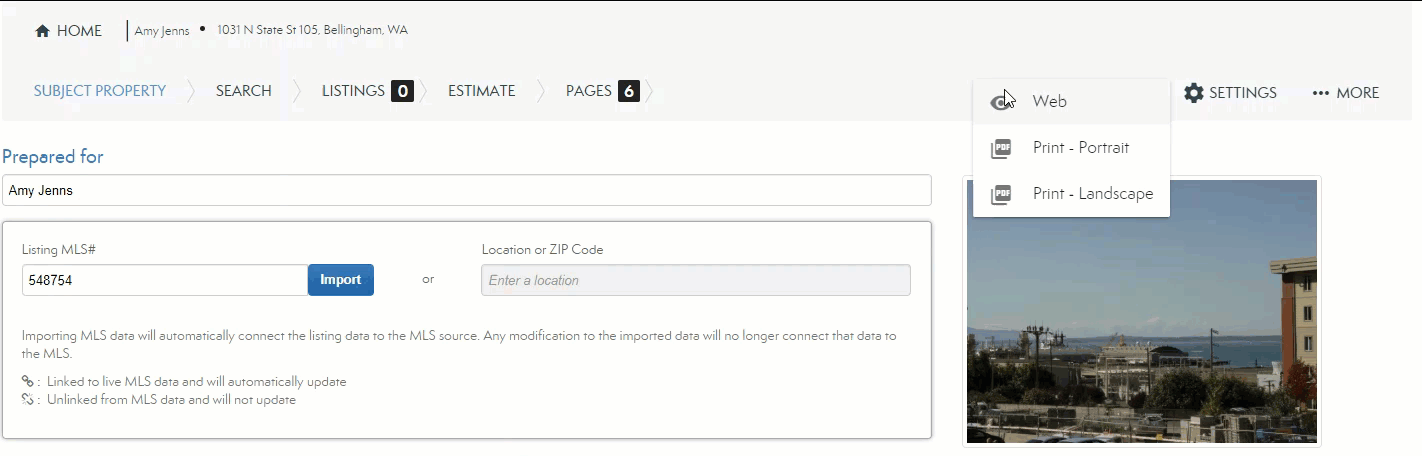The height and width of the screenshot is (456, 1422).
Task: Switch to the Subject Property step
Action: point(100,91)
